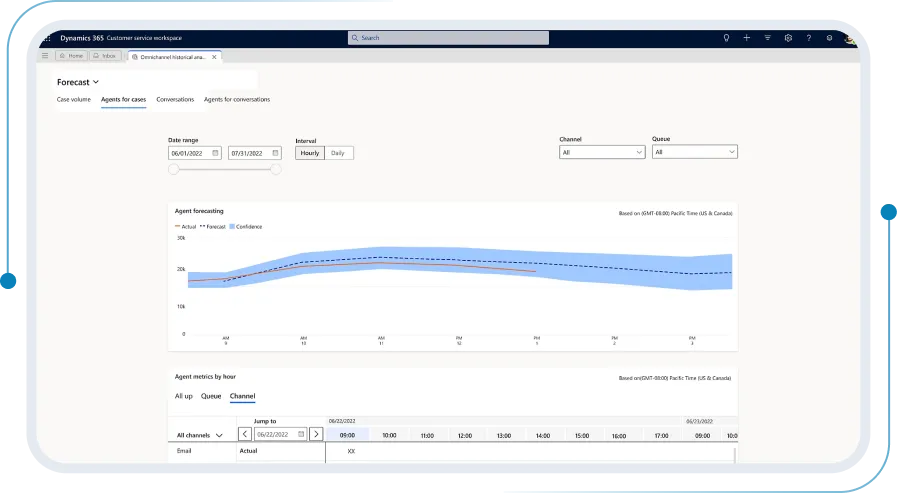The image size is (897, 493).
Task: Open the settings gear icon
Action: 788,38
